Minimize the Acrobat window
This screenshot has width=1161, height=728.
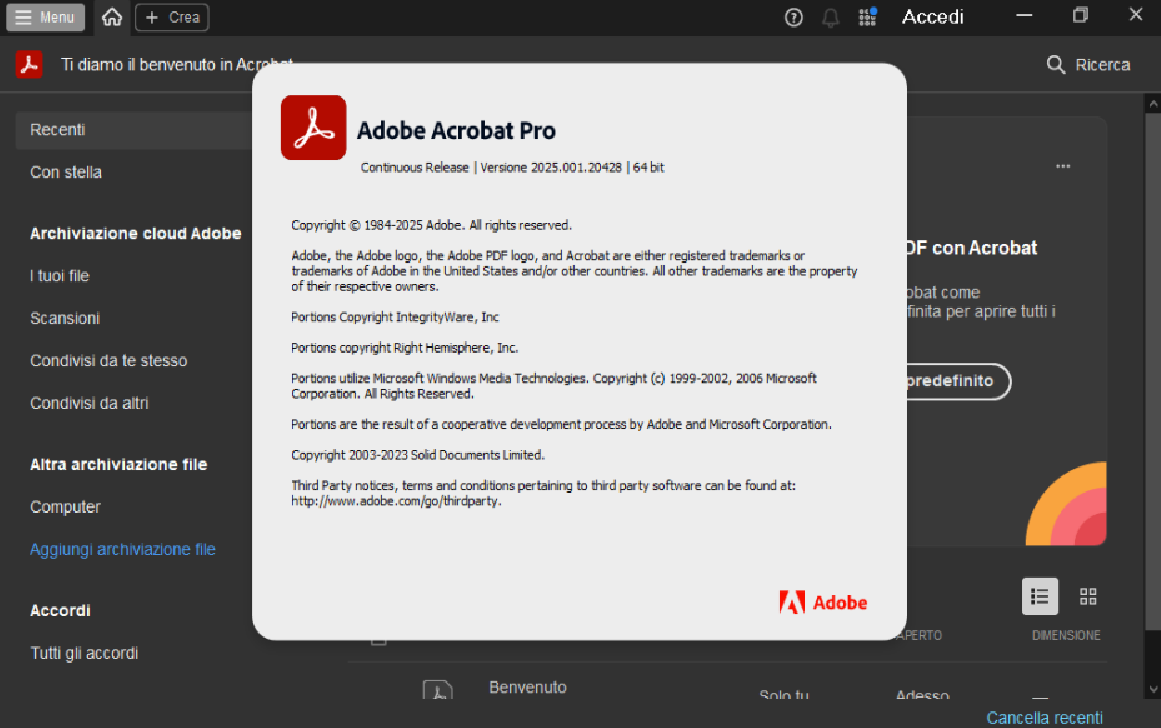(1024, 16)
